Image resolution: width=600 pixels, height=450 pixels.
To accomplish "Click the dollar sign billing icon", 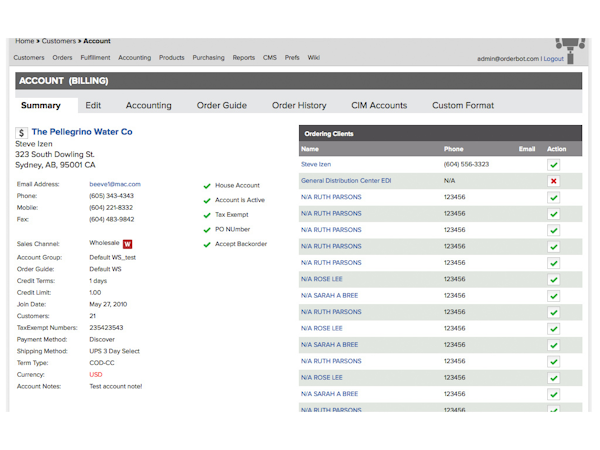I will pyautogui.click(x=22, y=132).
